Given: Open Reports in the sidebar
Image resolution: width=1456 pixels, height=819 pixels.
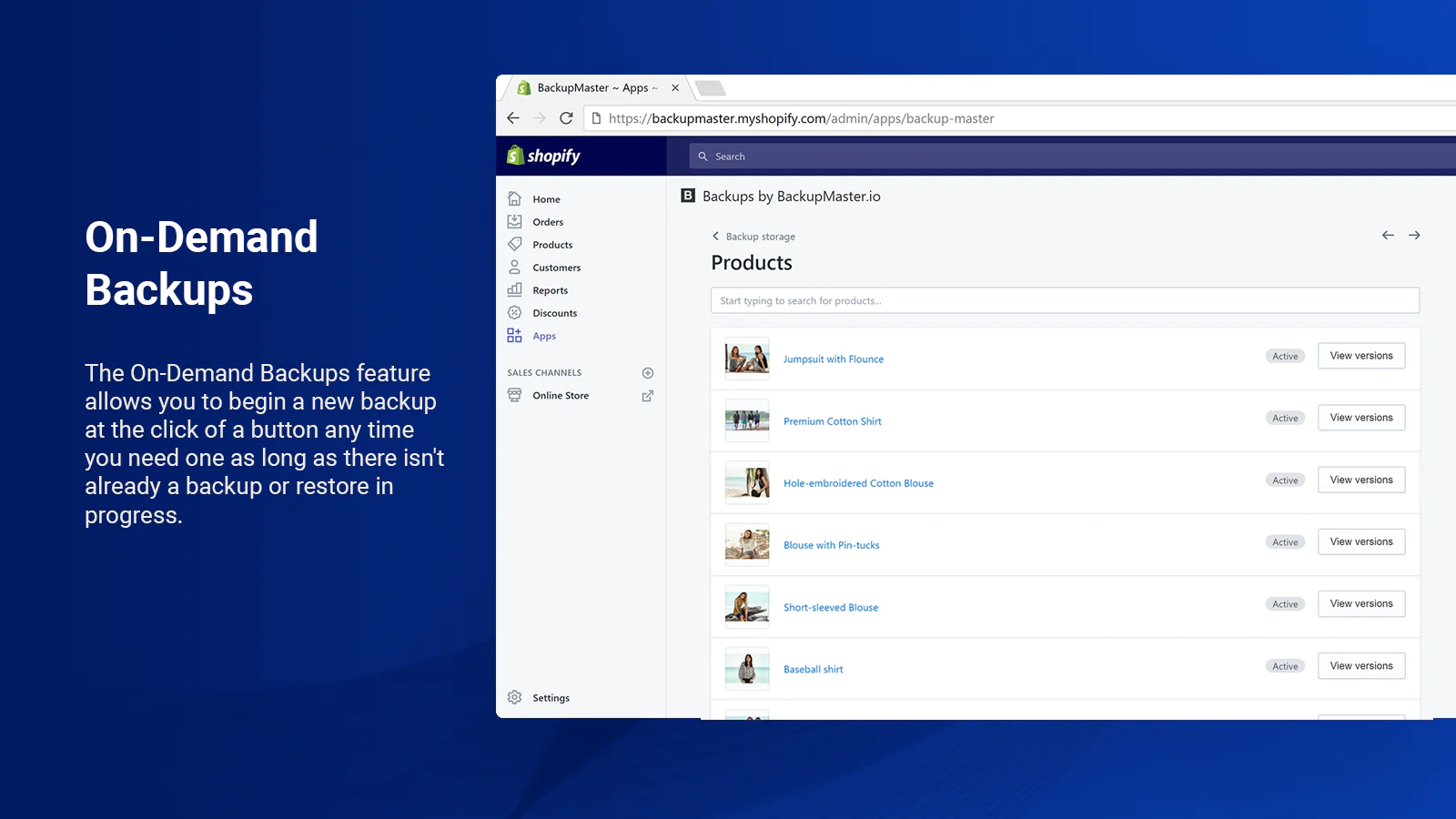Looking at the screenshot, I should (x=550, y=290).
